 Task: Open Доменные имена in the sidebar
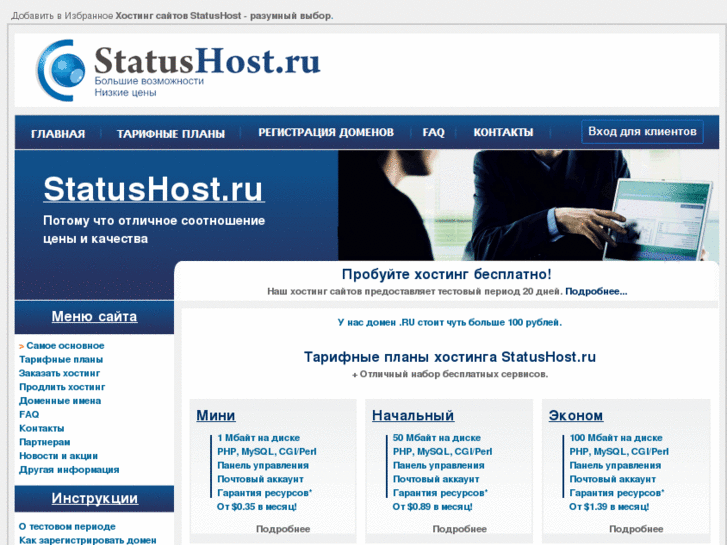(x=60, y=401)
